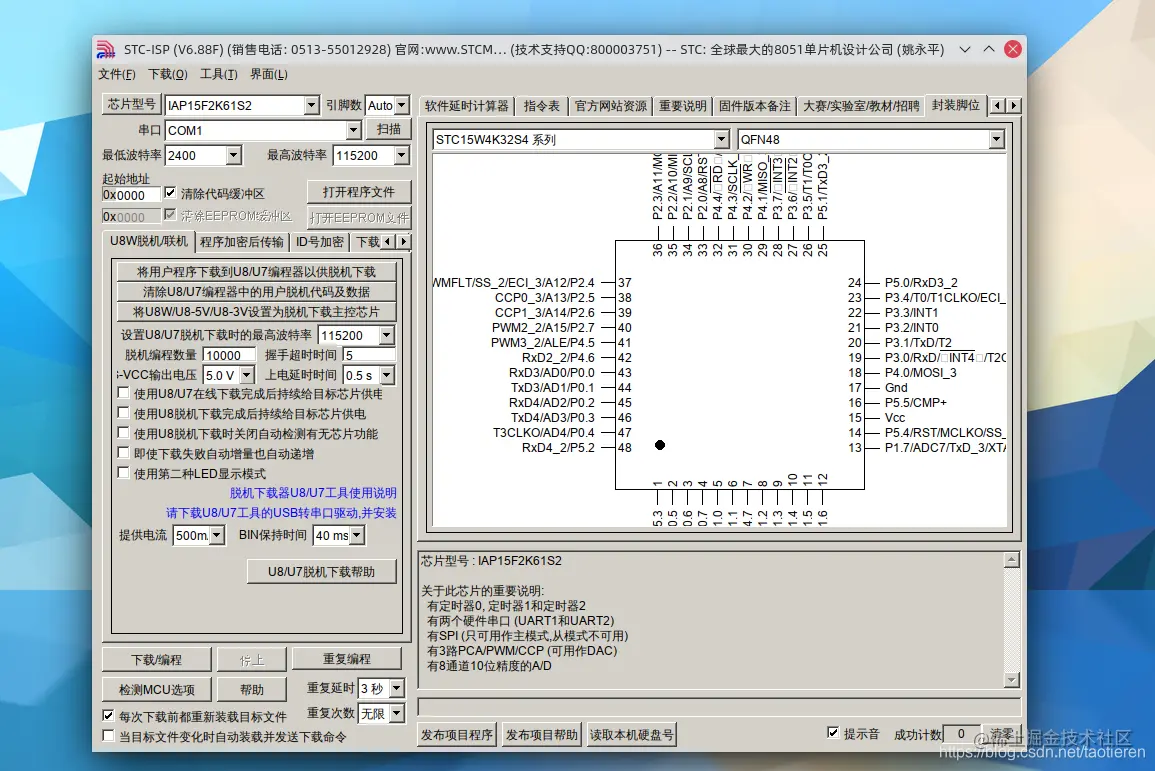Open 最低波特率 2400 dropdown

tap(234, 155)
